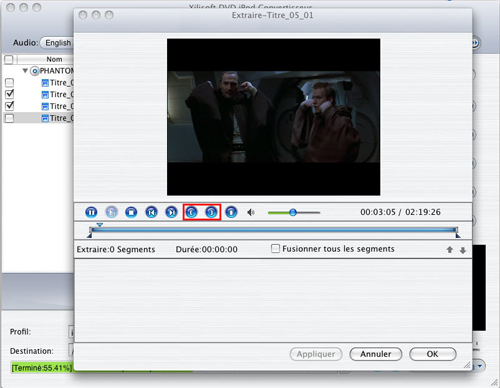
Task: Click the Extraire-Titre_05_01 dialog title bar
Action: tap(273, 15)
